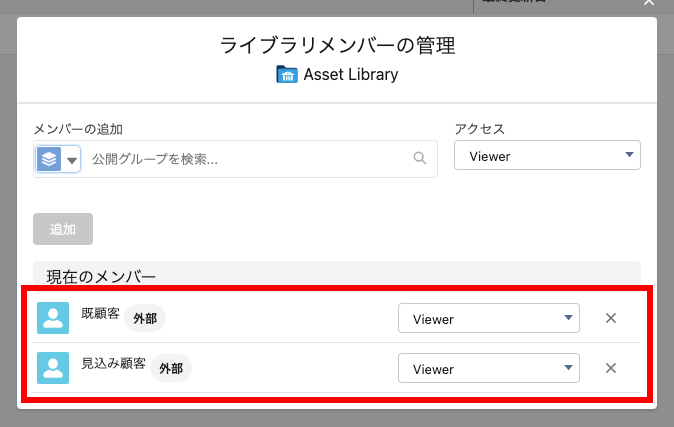Click the magnifier icon in the search box

click(420, 158)
